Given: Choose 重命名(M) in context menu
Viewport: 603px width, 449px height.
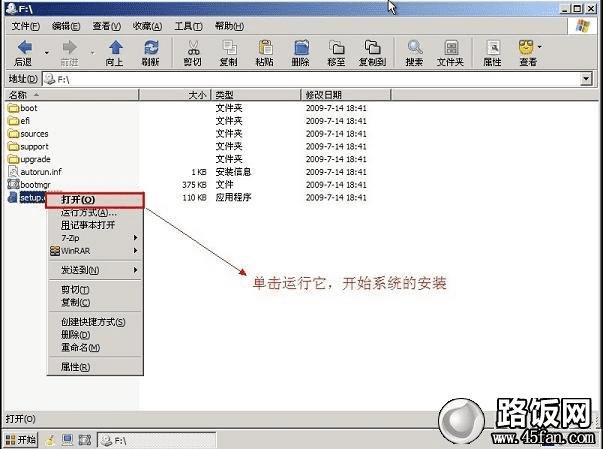Looking at the screenshot, I should (x=95, y=348).
